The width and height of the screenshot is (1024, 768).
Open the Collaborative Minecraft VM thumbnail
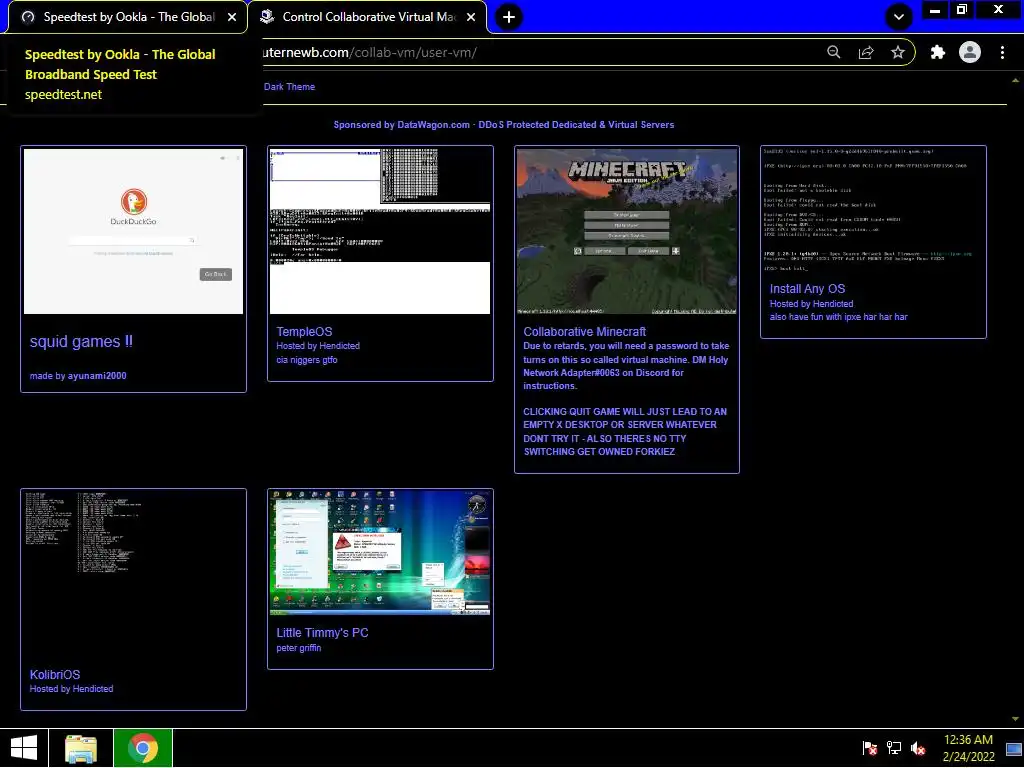(627, 231)
